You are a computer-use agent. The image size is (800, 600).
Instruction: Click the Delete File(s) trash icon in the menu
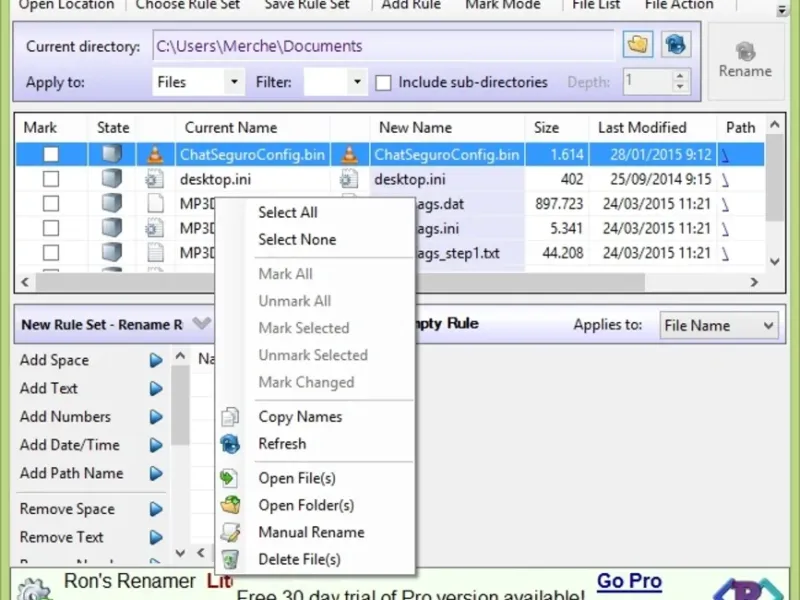(x=230, y=559)
